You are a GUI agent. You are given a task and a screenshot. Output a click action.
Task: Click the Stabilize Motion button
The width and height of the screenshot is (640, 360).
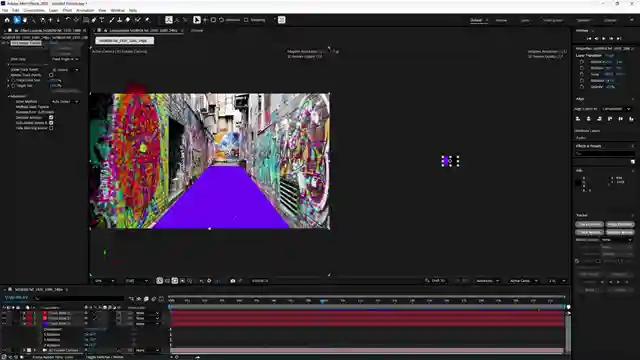[x=620, y=232]
